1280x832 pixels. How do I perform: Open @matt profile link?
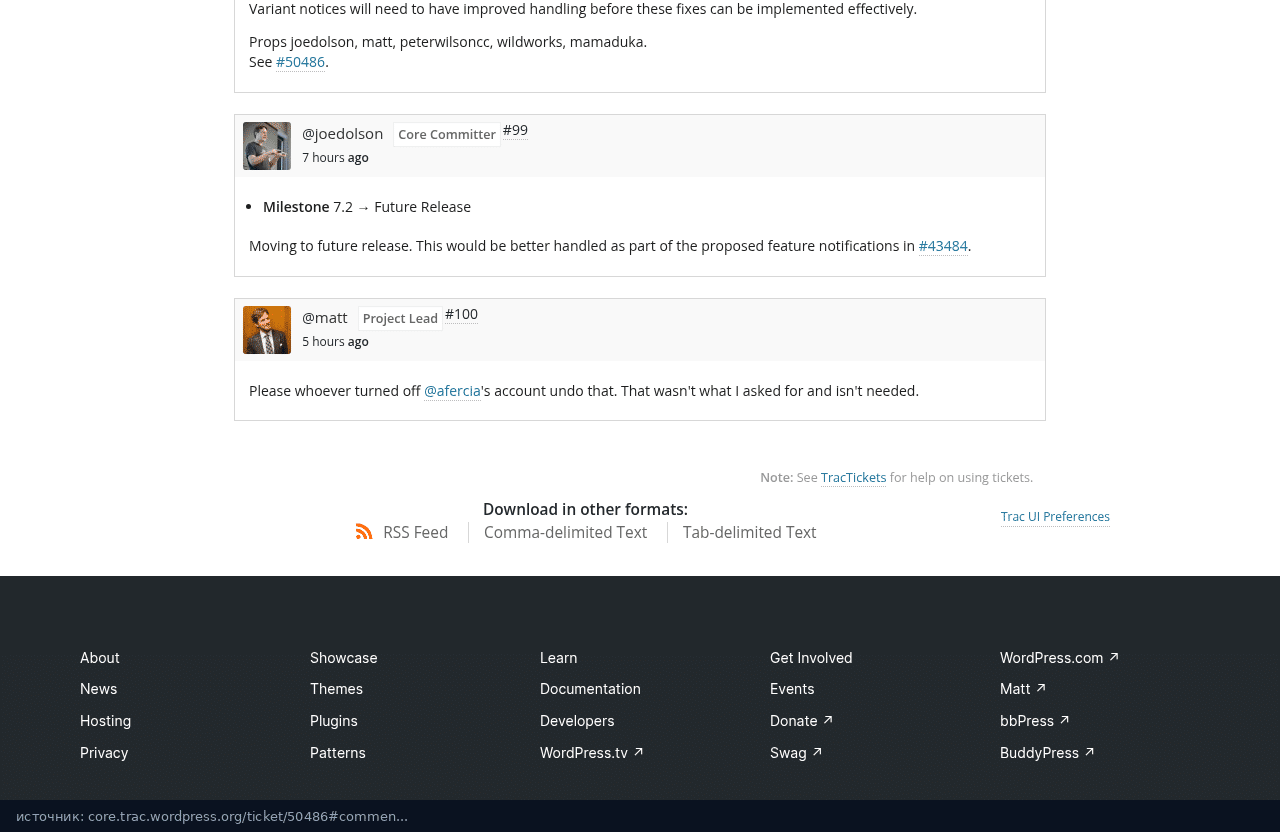tap(325, 318)
